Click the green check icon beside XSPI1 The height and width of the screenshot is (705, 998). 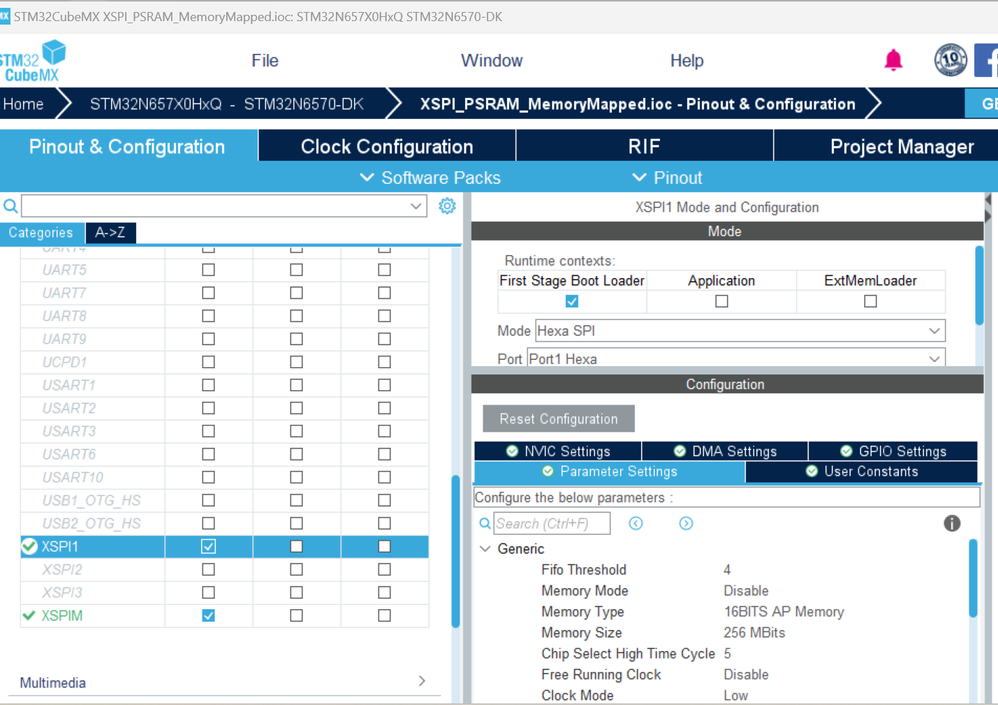(29, 546)
